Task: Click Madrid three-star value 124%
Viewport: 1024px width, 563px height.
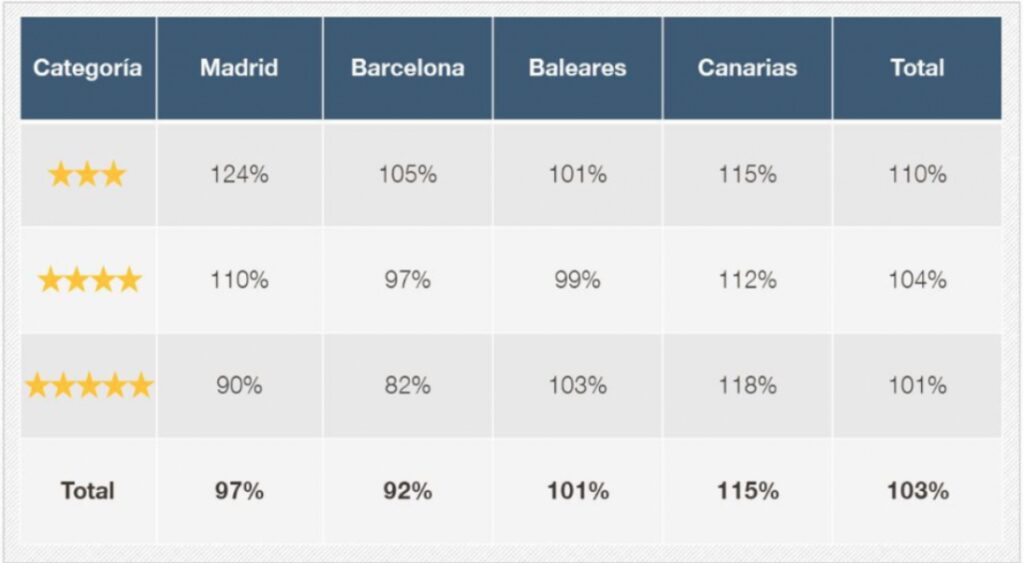Action: point(239,175)
